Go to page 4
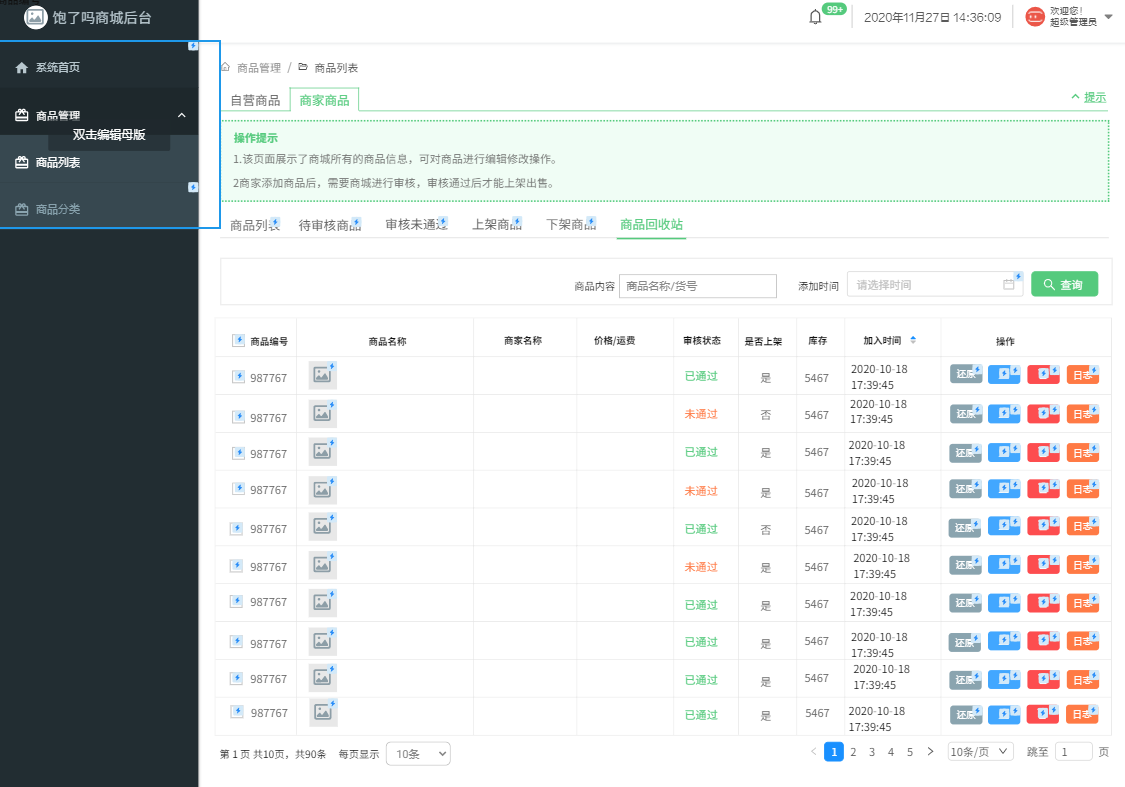1125x787 pixels. [x=890, y=752]
